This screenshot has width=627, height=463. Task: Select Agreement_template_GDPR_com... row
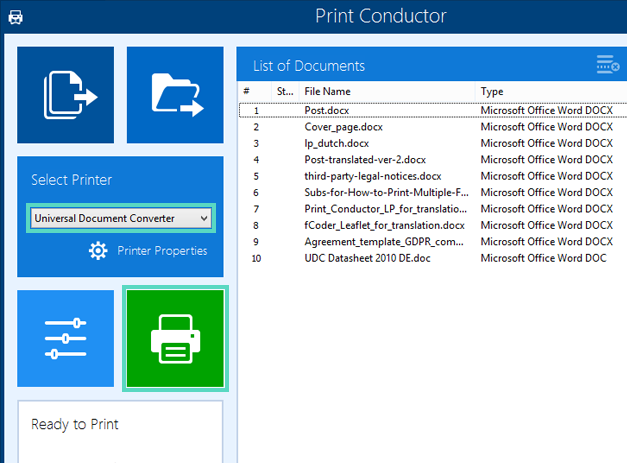[x=433, y=241]
